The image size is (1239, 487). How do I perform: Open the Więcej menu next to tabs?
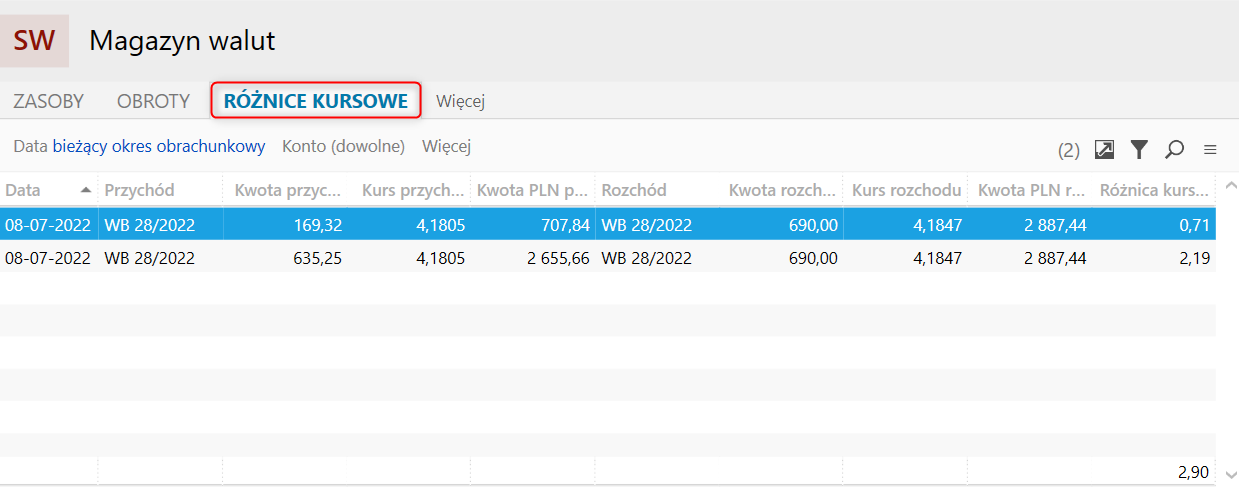click(x=461, y=101)
